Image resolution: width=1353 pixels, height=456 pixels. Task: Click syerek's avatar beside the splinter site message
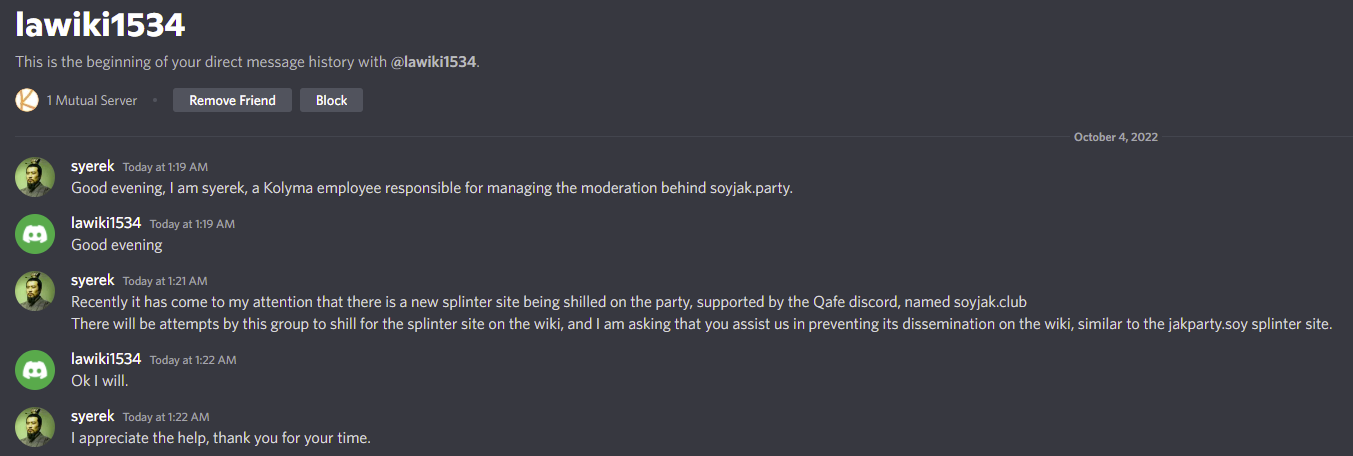coord(35,291)
